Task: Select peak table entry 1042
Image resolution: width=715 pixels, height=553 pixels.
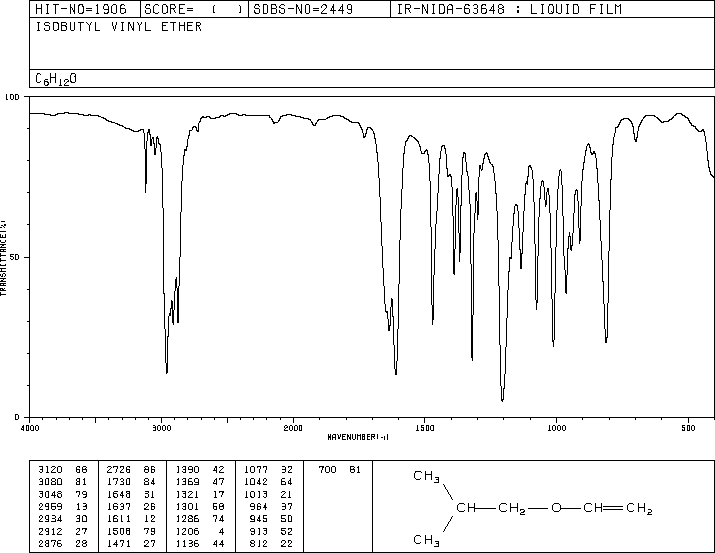Action: [x=256, y=482]
